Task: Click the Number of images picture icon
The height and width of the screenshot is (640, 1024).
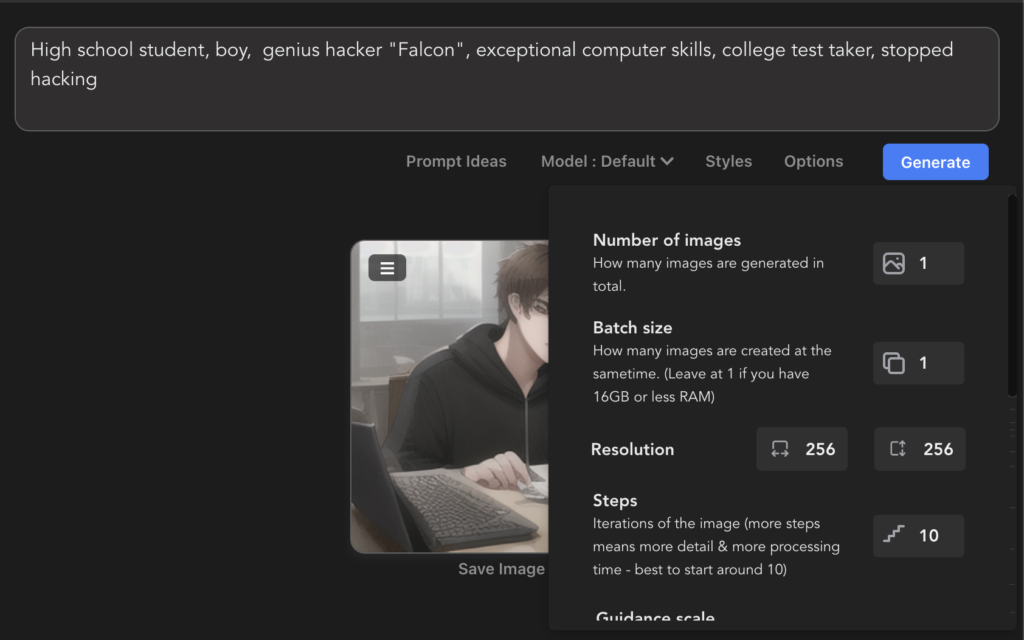Action: point(894,264)
